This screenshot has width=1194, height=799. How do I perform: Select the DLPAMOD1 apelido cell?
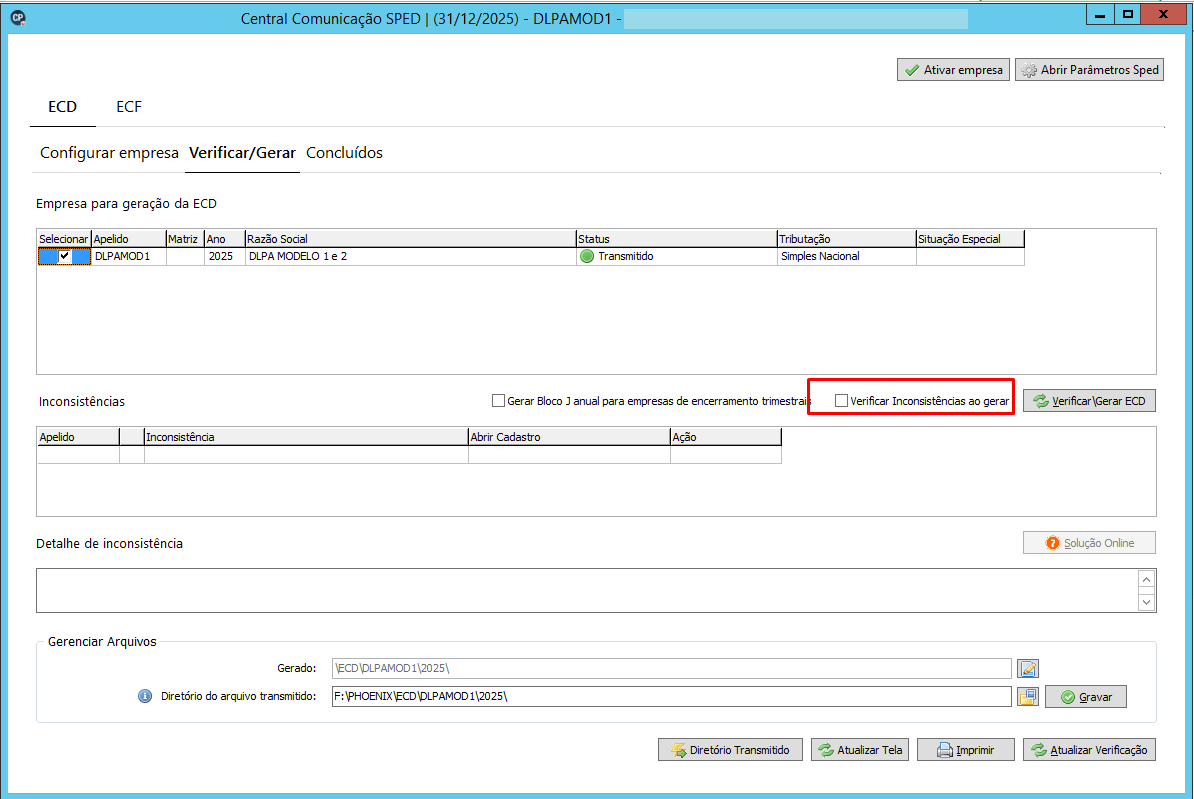[129, 257]
